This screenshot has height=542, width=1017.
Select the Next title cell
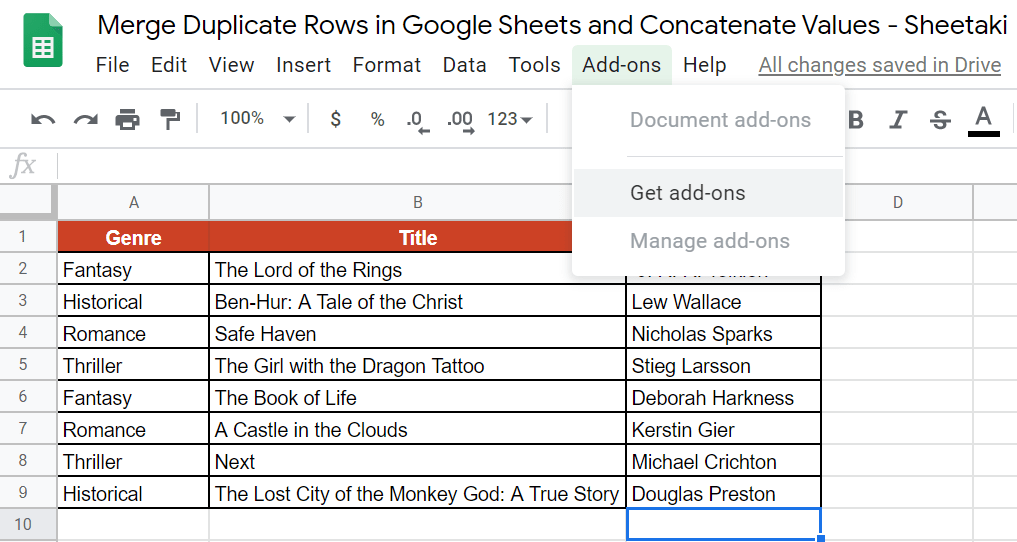point(418,461)
